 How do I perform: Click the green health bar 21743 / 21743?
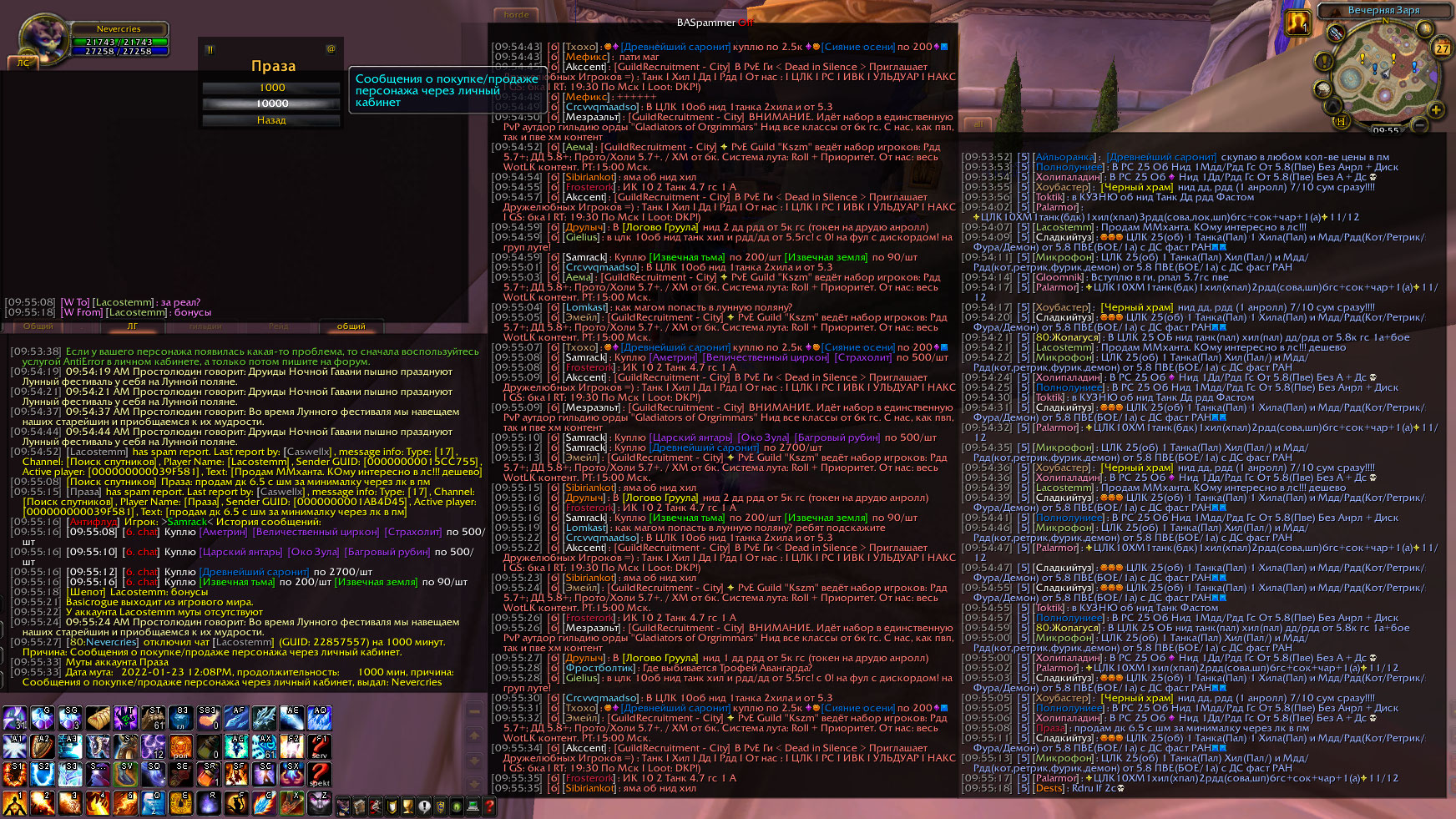pyautogui.click(x=119, y=42)
